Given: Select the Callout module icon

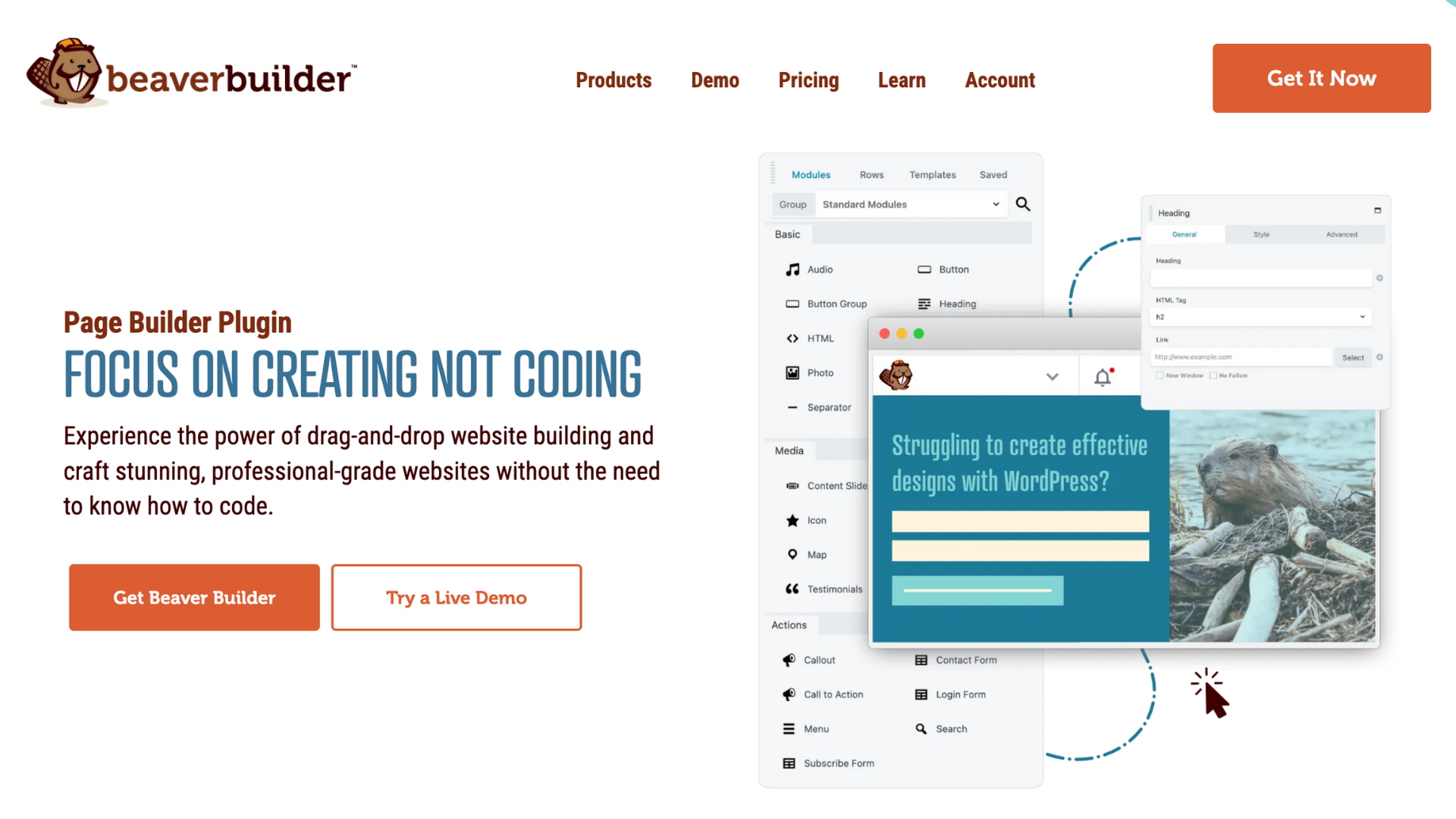Looking at the screenshot, I should click(x=789, y=659).
